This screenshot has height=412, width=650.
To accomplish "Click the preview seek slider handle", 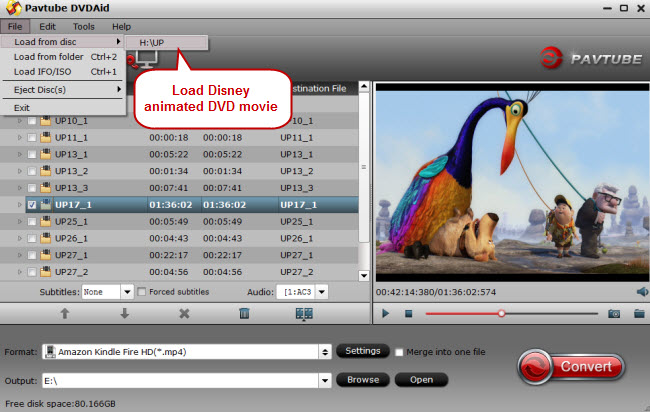I will pos(502,313).
